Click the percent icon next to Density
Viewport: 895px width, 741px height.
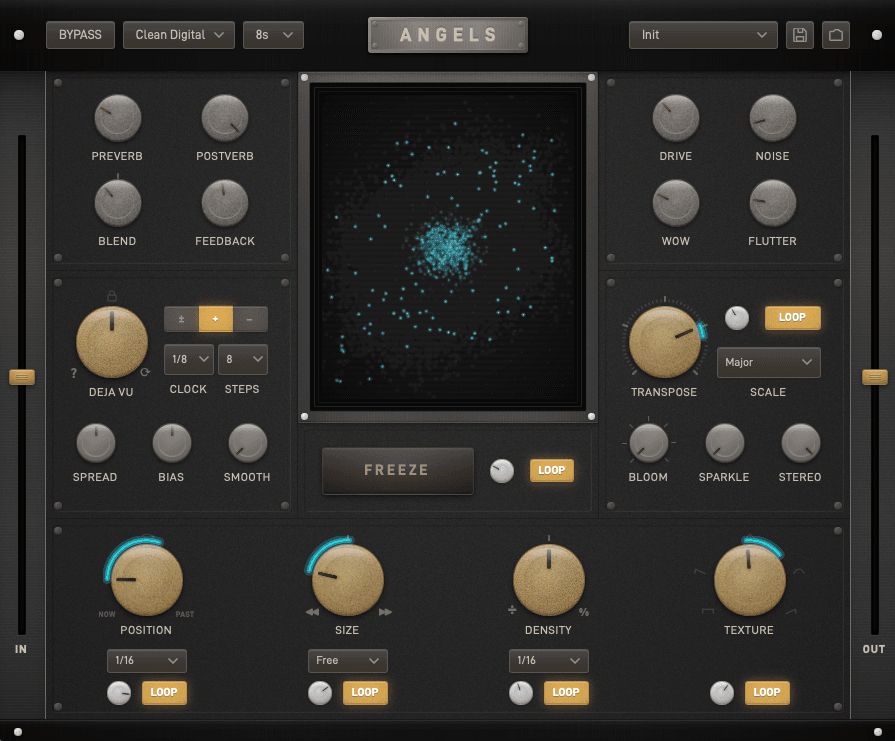(x=584, y=611)
